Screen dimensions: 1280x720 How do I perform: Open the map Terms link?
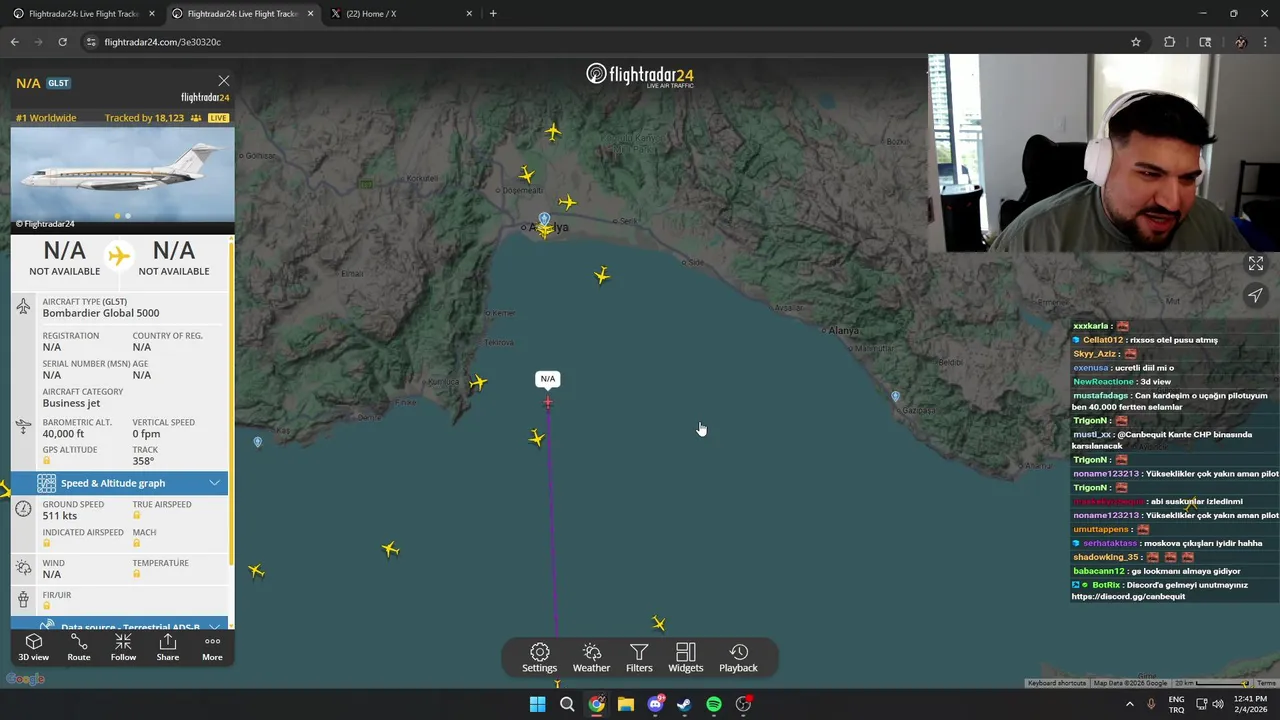pos(1266,683)
